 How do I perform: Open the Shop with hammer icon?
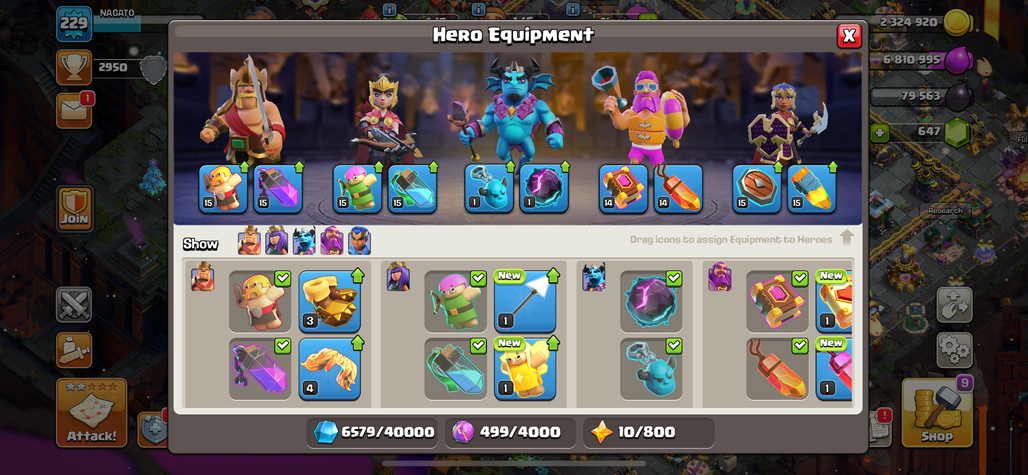point(936,413)
